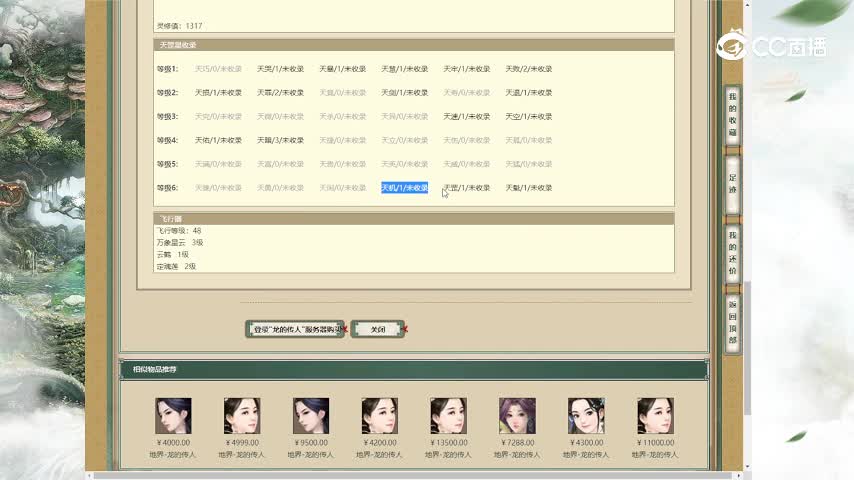Image resolution: width=854 pixels, height=480 pixels.
Task: Click the 关闭 button
Action: click(377, 329)
